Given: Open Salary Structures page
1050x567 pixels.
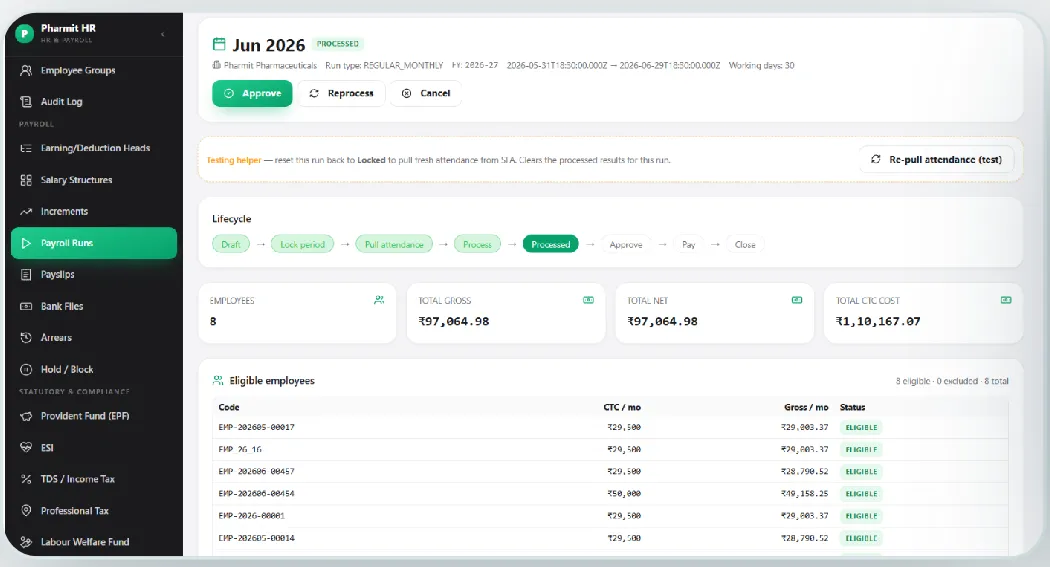Looking at the screenshot, I should [94, 180].
